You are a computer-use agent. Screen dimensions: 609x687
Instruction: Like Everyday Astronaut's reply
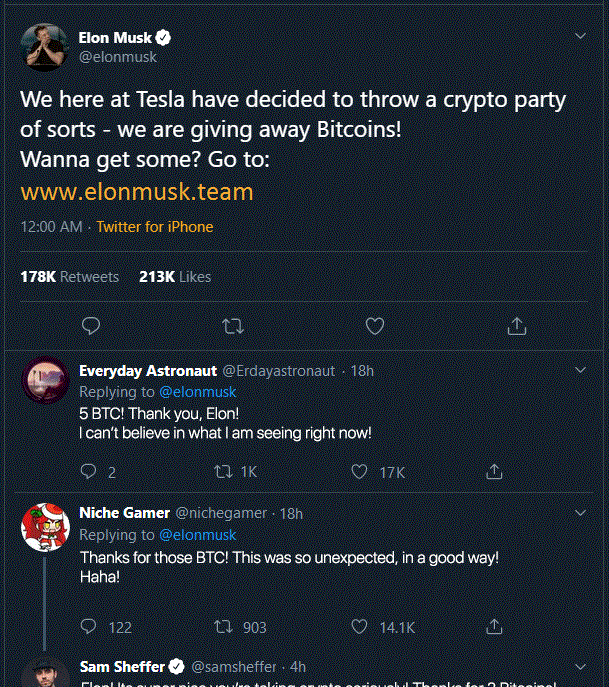pyautogui.click(x=360, y=472)
